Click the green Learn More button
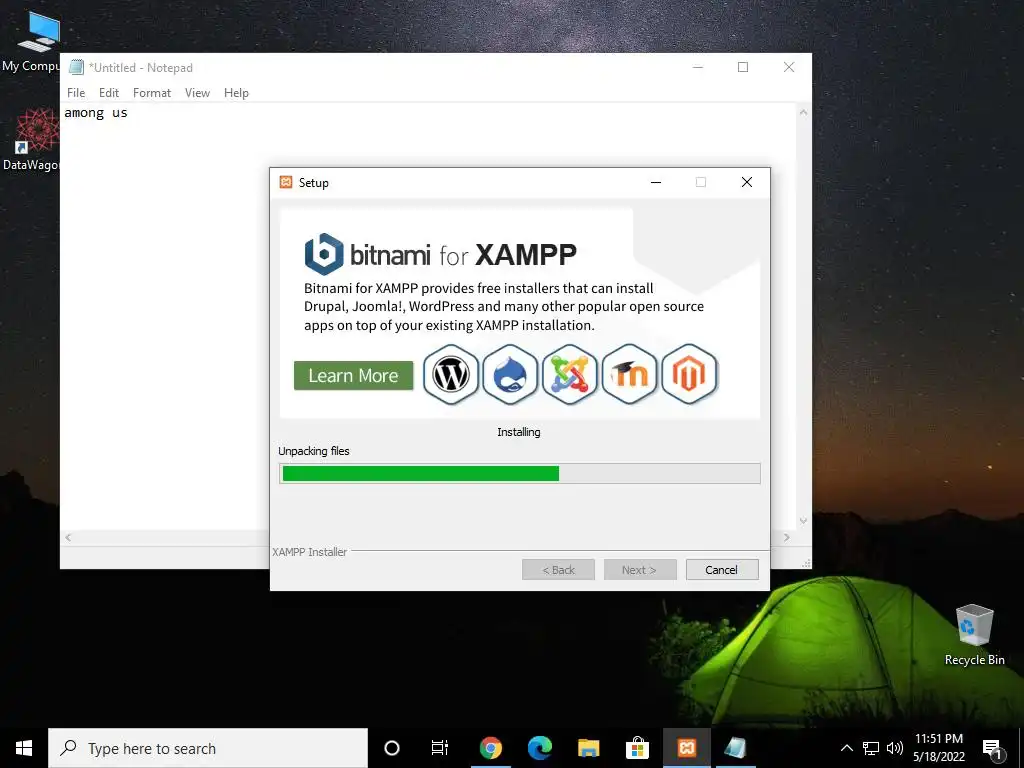 tap(353, 376)
